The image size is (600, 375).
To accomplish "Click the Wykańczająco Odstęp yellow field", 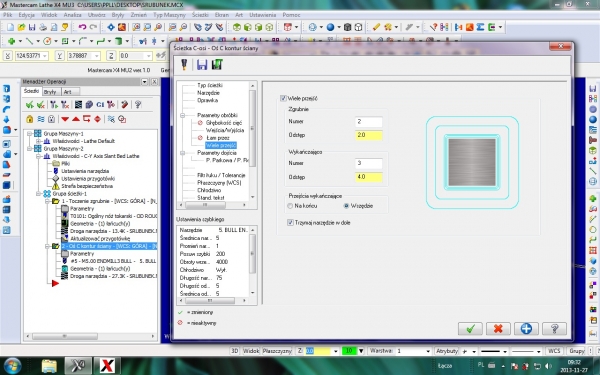I will point(368,177).
